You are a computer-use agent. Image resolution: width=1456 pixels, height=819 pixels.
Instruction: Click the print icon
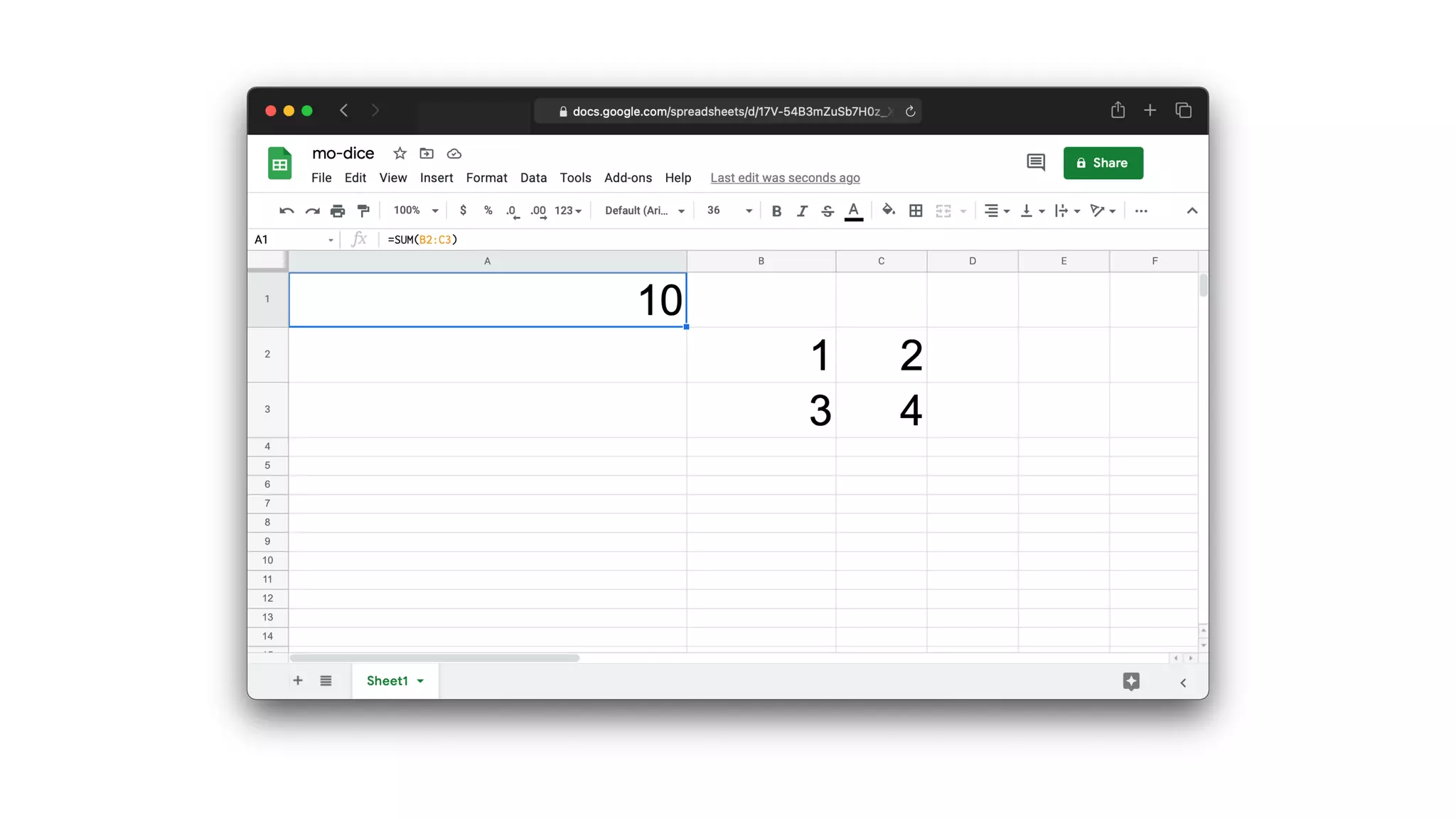click(x=338, y=210)
